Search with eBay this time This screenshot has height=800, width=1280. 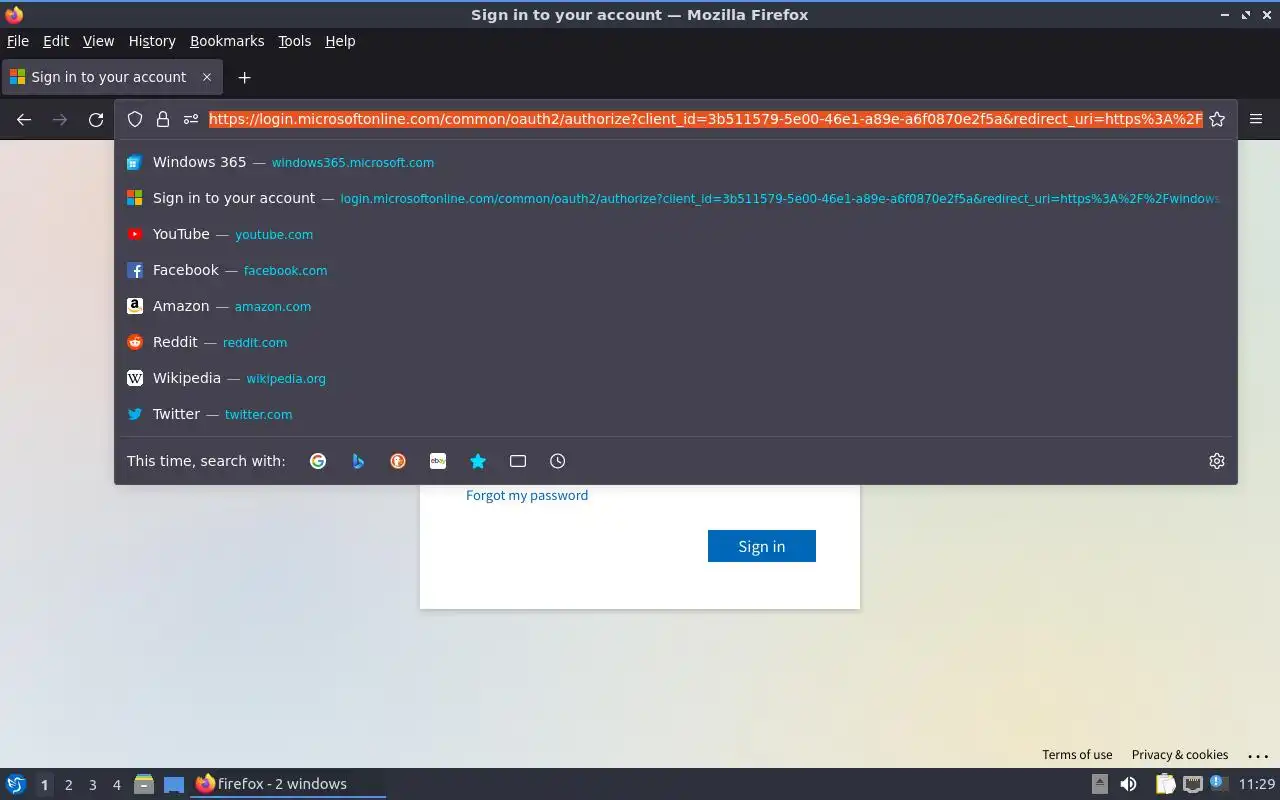pos(438,461)
